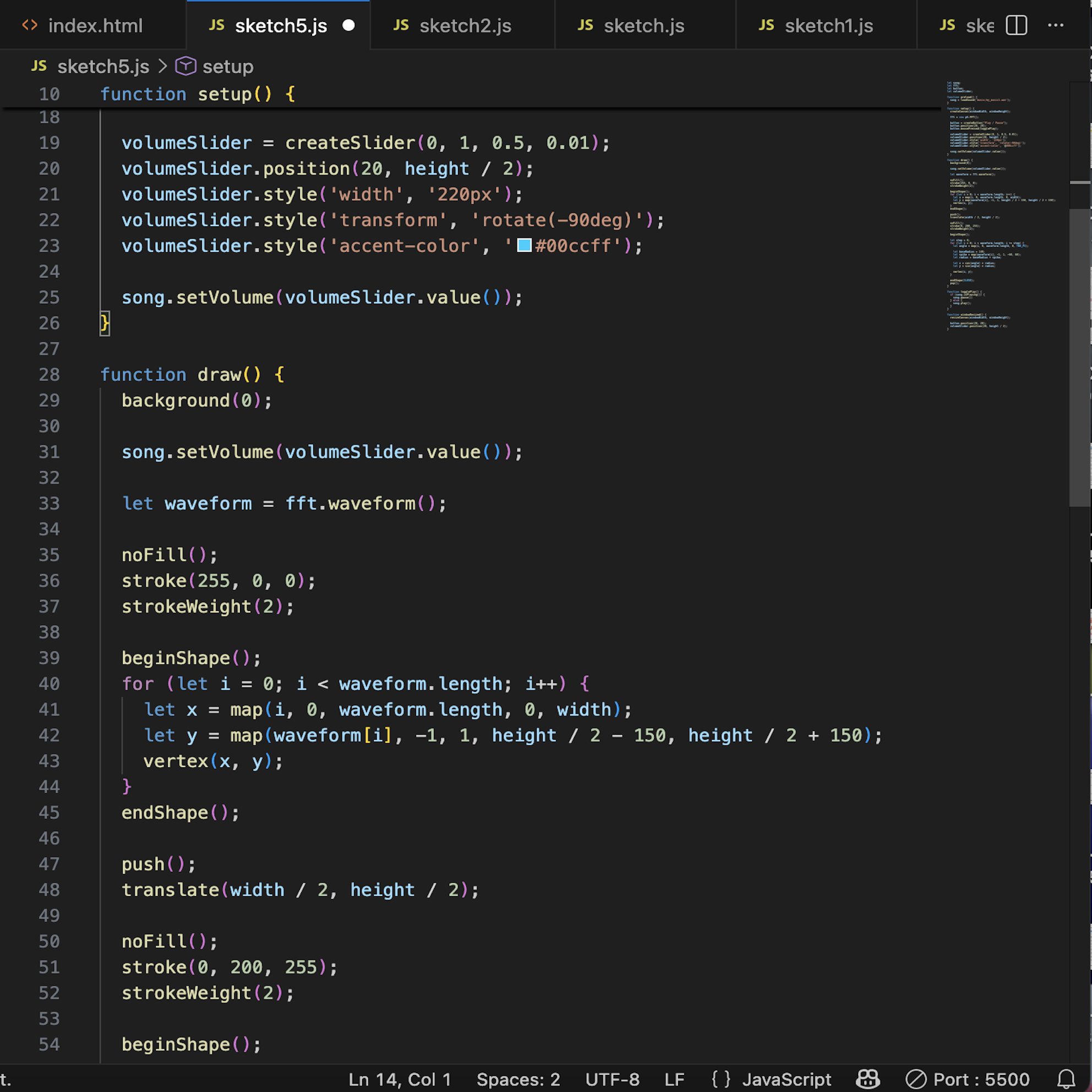1092x1092 pixels.
Task: Click the JS icon on sketch2.js tab
Action: click(x=401, y=25)
